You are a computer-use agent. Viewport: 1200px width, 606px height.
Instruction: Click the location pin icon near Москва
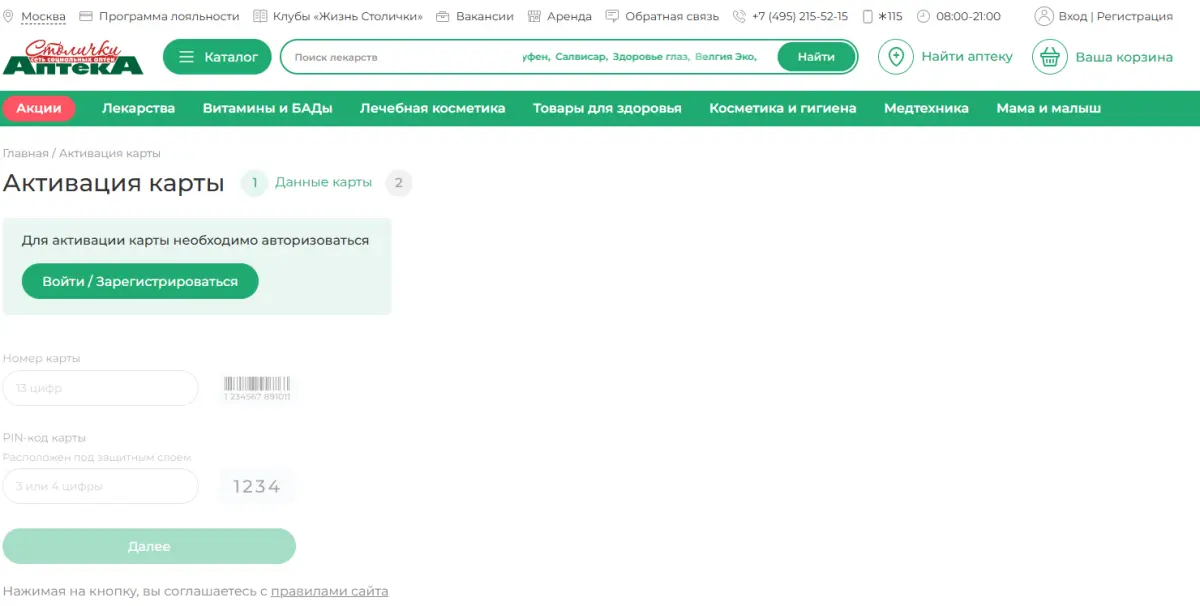coord(9,16)
